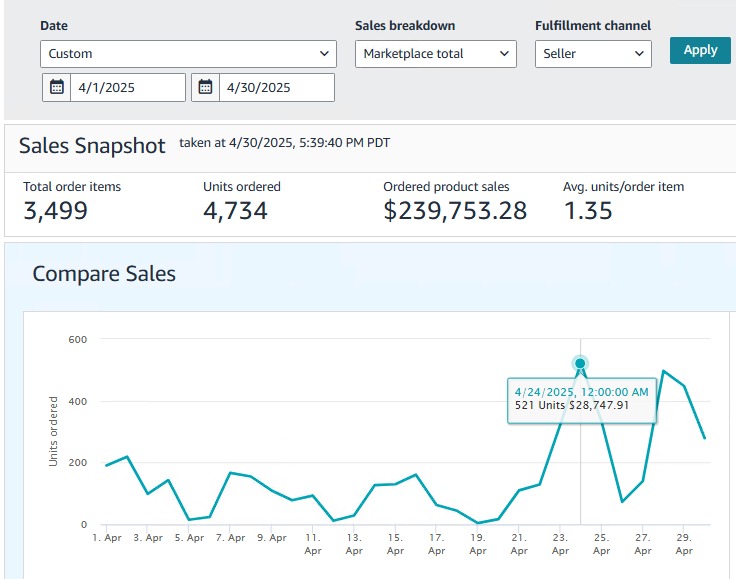Click the 600 y-axis label
The width and height of the screenshot is (736, 579).
coord(77,339)
